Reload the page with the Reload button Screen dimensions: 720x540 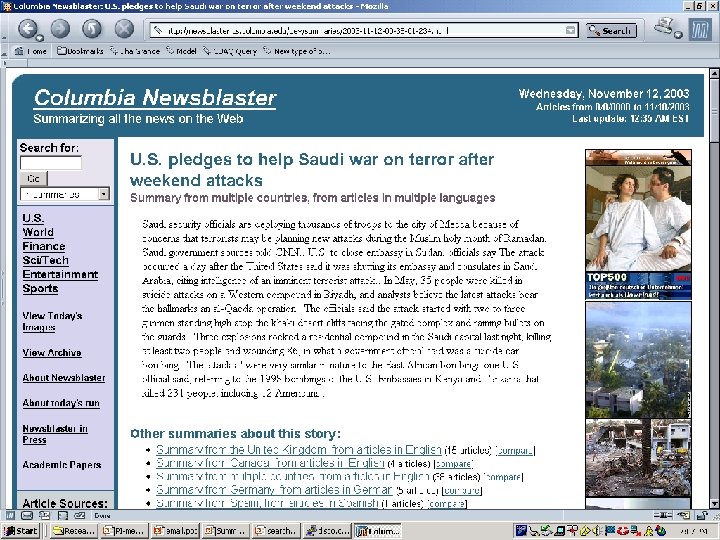pos(92,29)
